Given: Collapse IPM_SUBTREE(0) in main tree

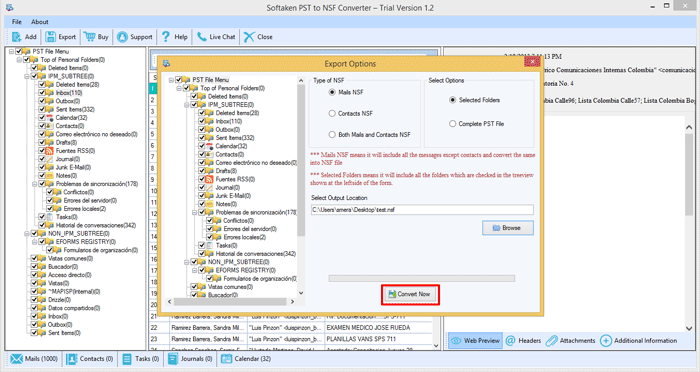Looking at the screenshot, I should click(x=27, y=76).
